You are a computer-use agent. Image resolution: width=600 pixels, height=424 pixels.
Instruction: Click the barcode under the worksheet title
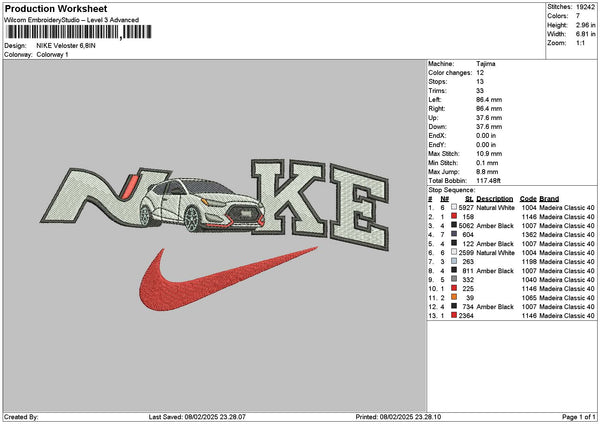79,32
